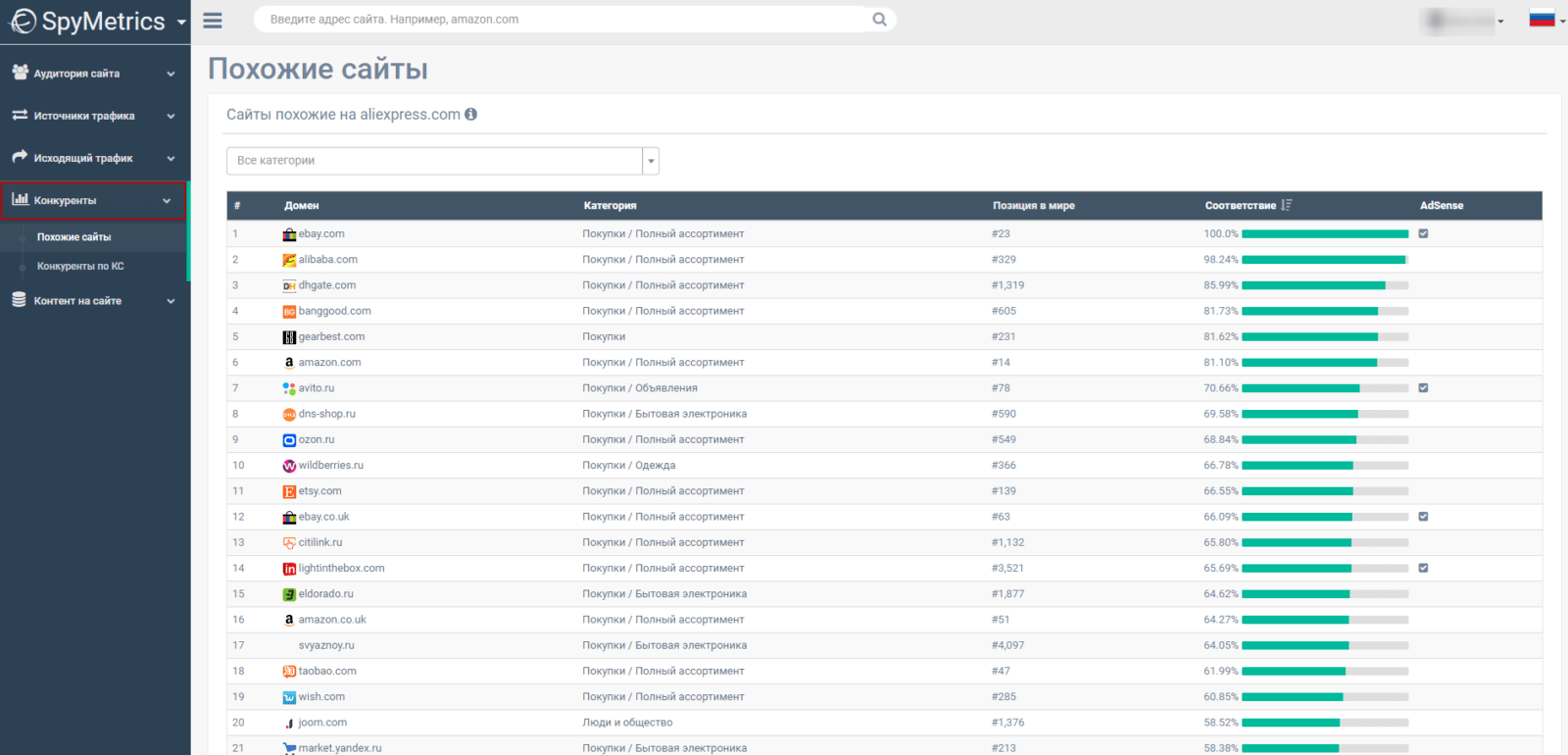Expand Исходящий трафик sidebar section
This screenshot has width=1568, height=755.
[x=94, y=158]
